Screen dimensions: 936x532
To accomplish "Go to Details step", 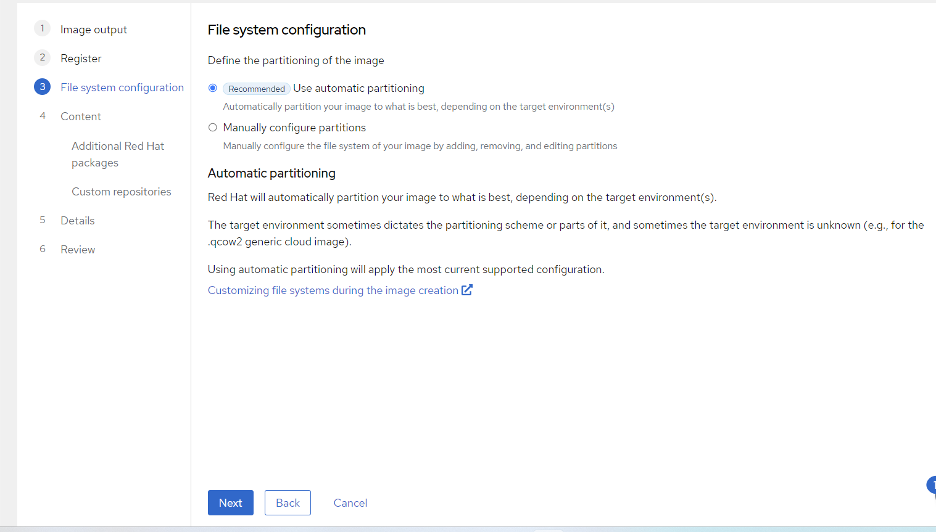I will [78, 220].
